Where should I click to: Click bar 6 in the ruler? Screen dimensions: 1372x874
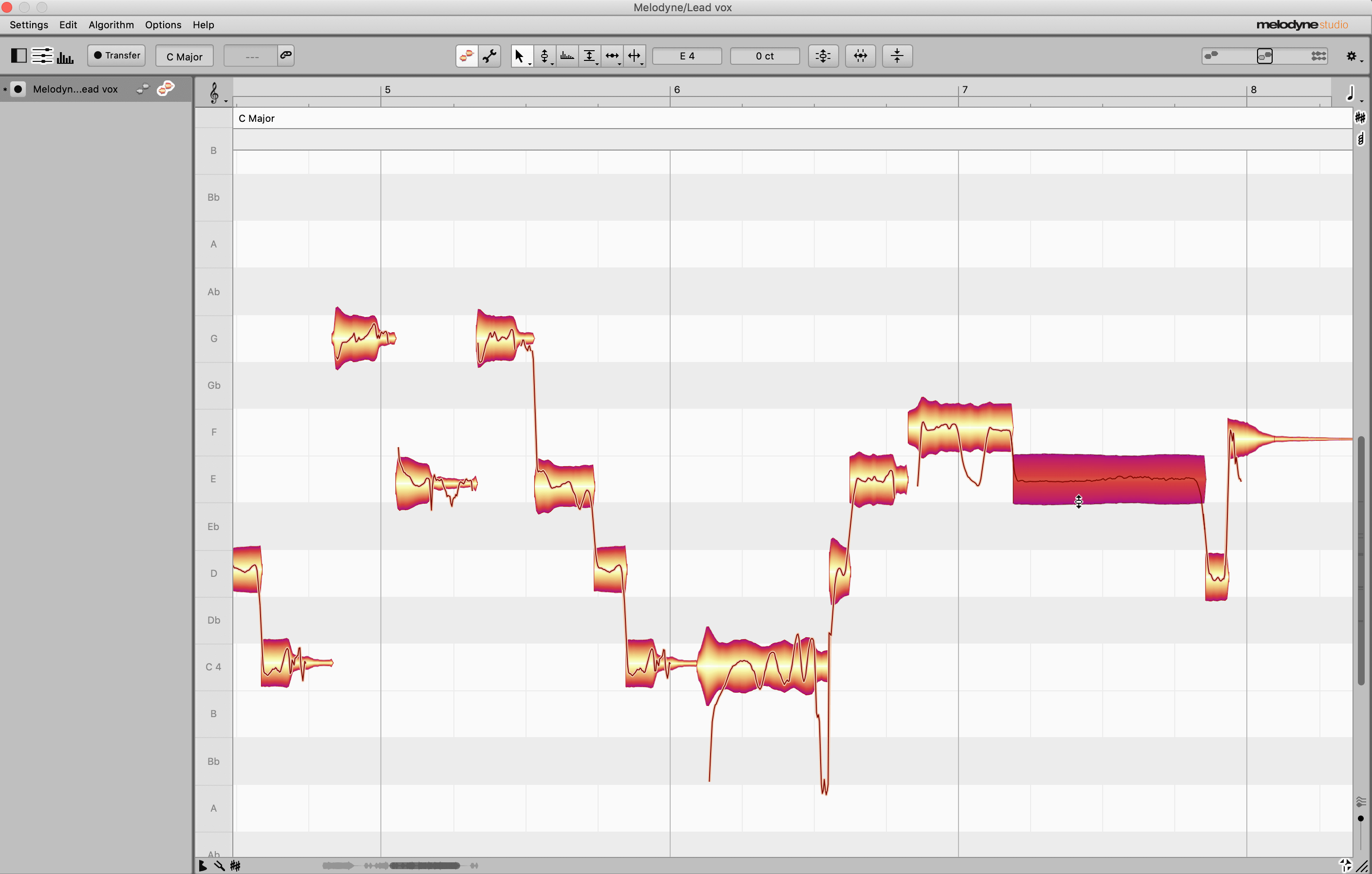click(x=677, y=90)
